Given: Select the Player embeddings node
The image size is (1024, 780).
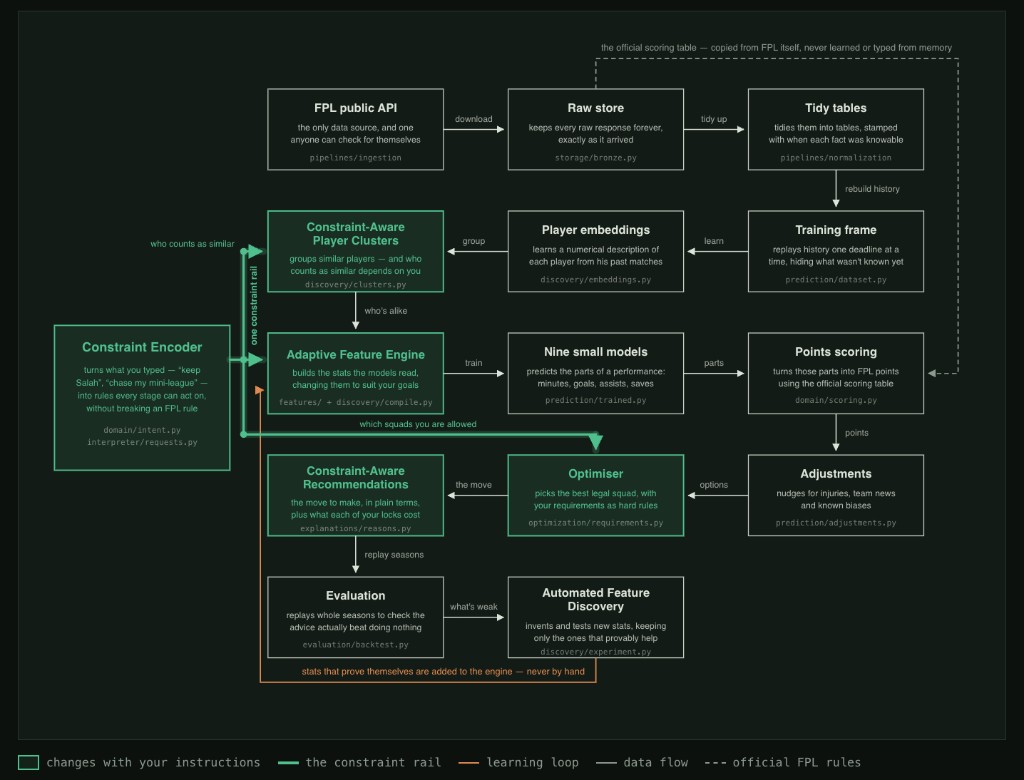Looking at the screenshot, I should click(x=596, y=251).
